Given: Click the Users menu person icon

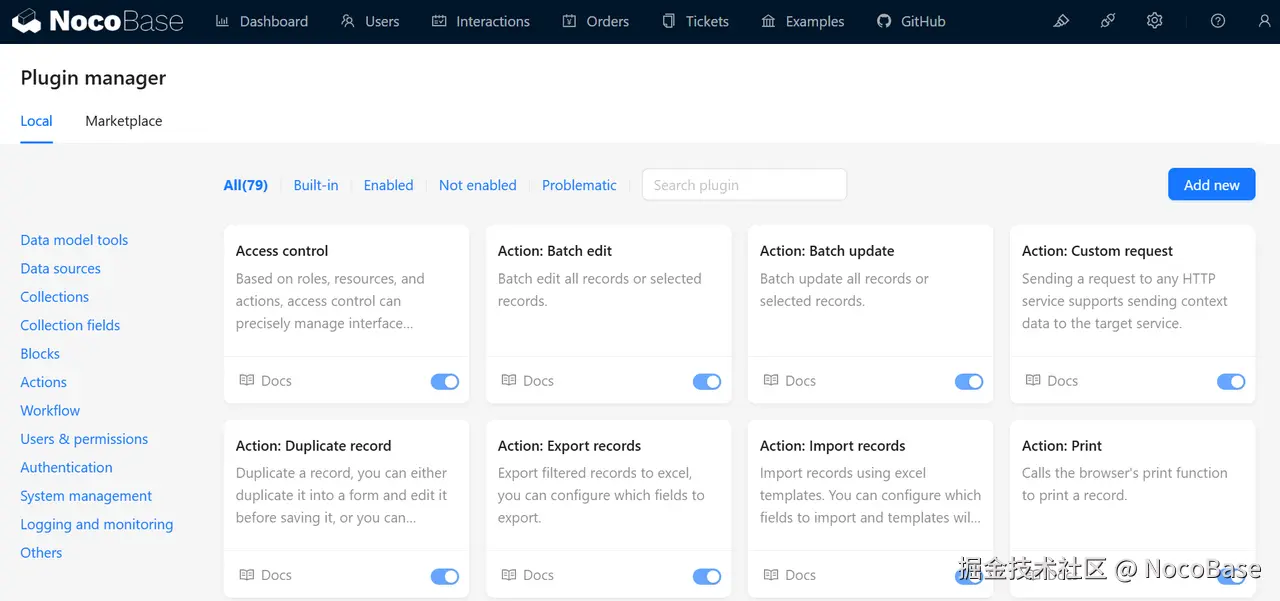Looking at the screenshot, I should 348,21.
